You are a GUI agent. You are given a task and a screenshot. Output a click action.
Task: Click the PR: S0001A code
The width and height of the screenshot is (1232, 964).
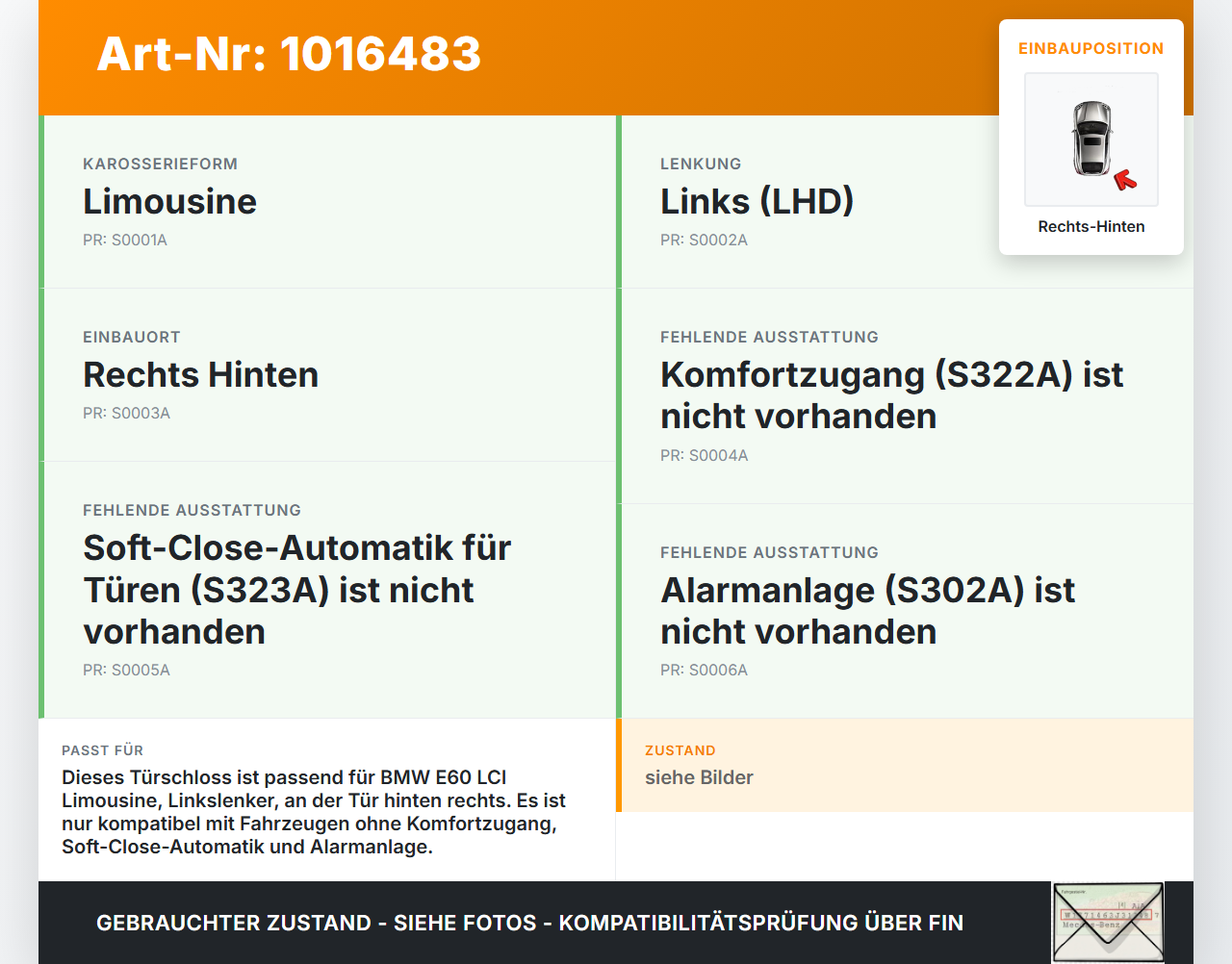pyautogui.click(x=125, y=240)
